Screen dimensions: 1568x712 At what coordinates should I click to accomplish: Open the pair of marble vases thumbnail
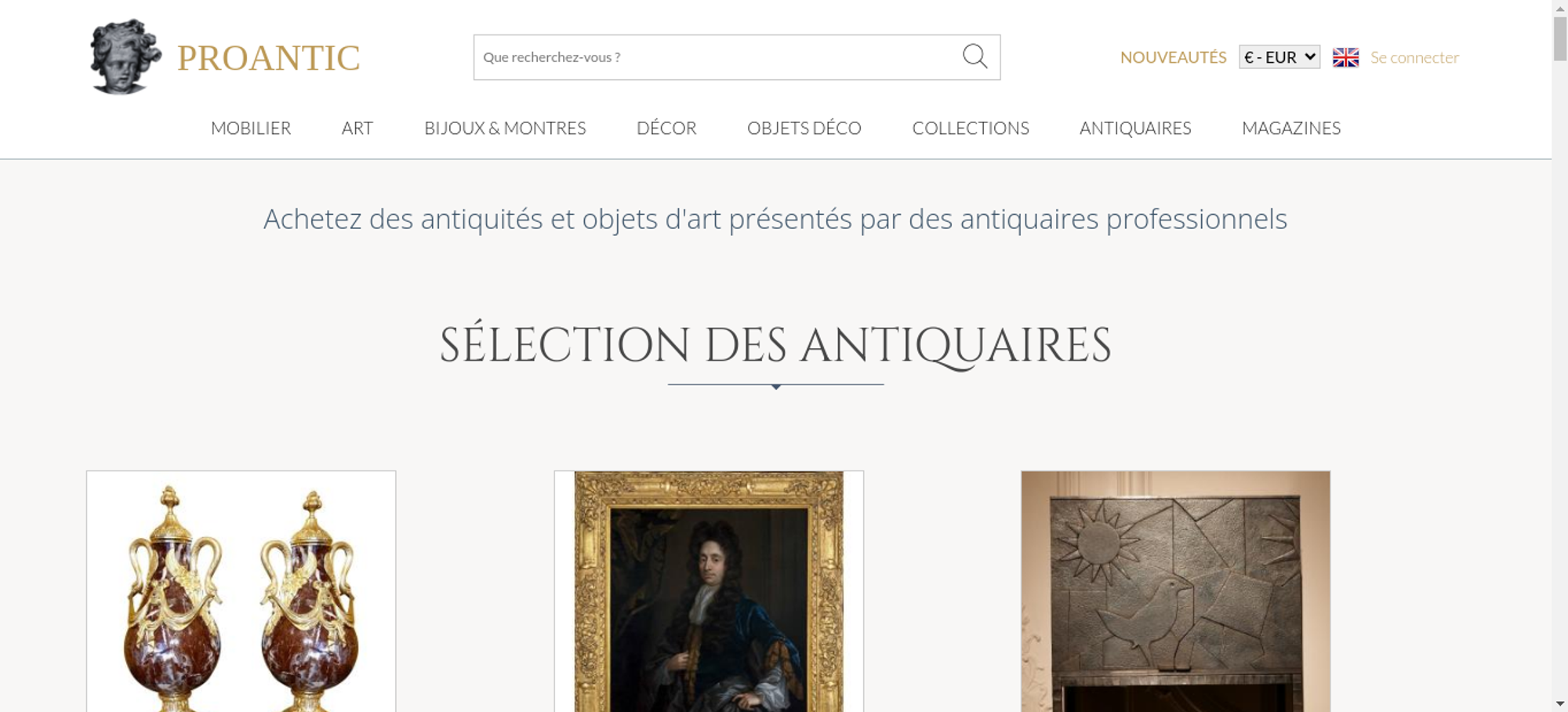coord(241,591)
